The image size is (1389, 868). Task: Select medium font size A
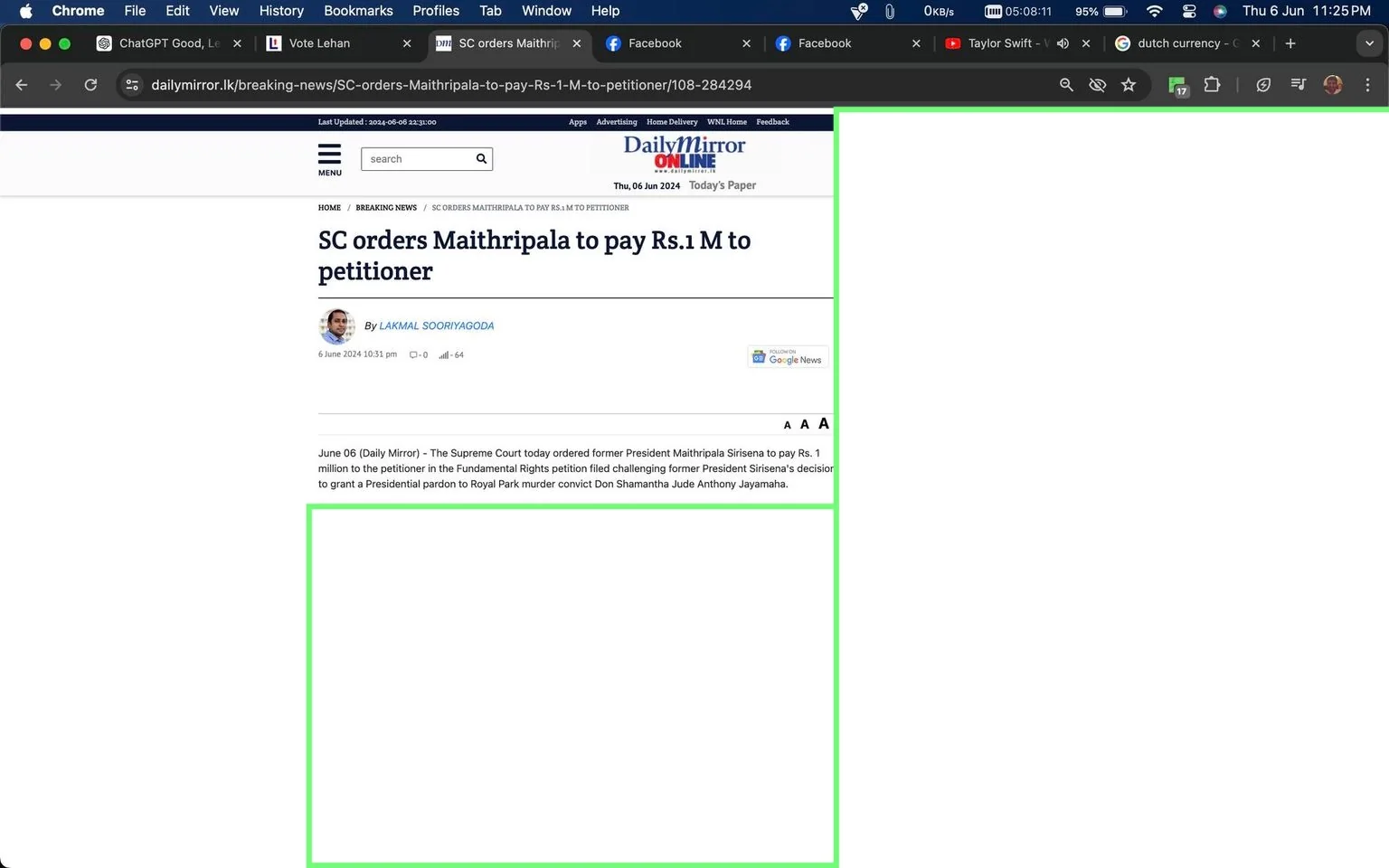[x=805, y=424]
